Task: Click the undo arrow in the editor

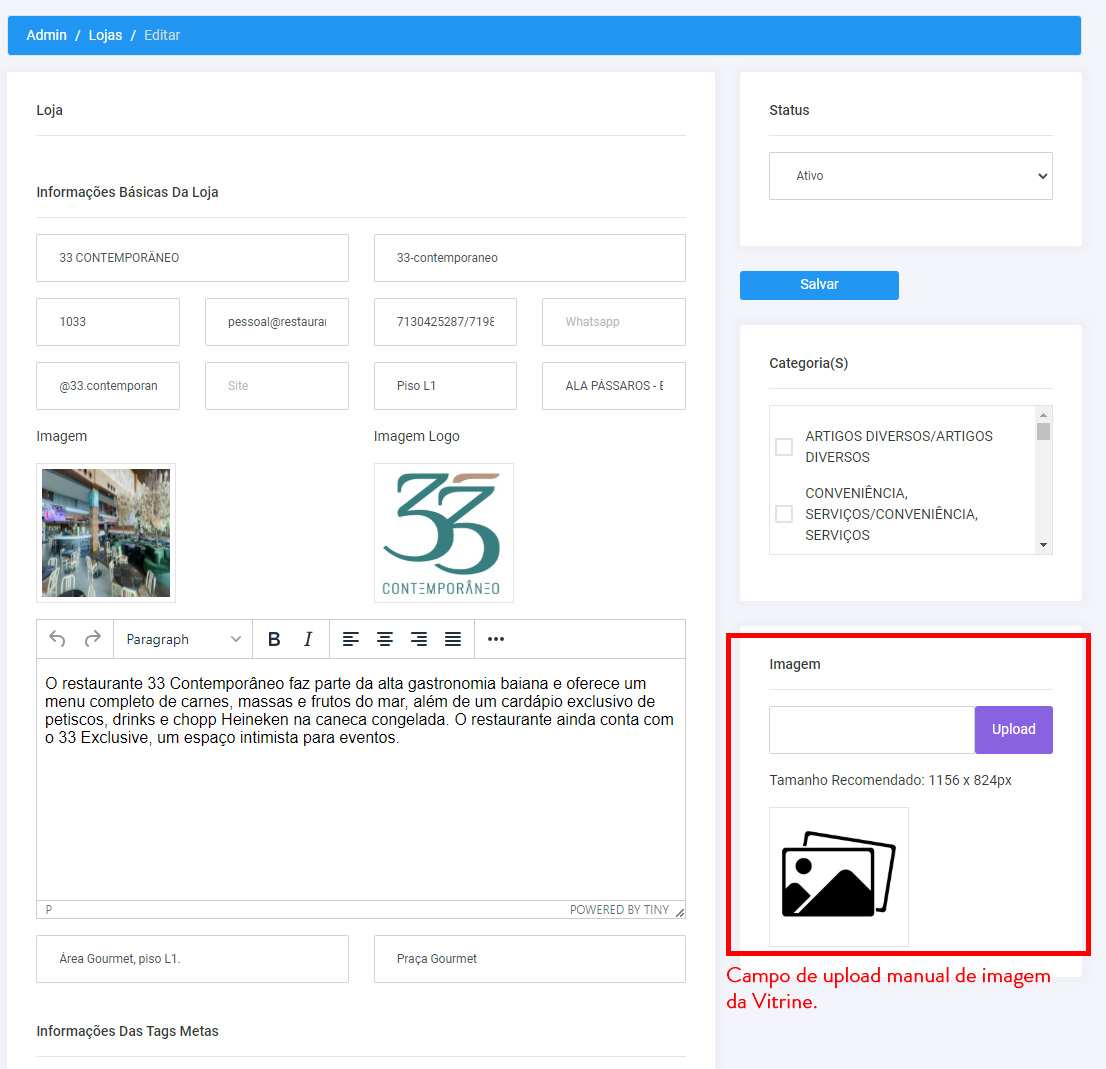Action: pyautogui.click(x=57, y=640)
